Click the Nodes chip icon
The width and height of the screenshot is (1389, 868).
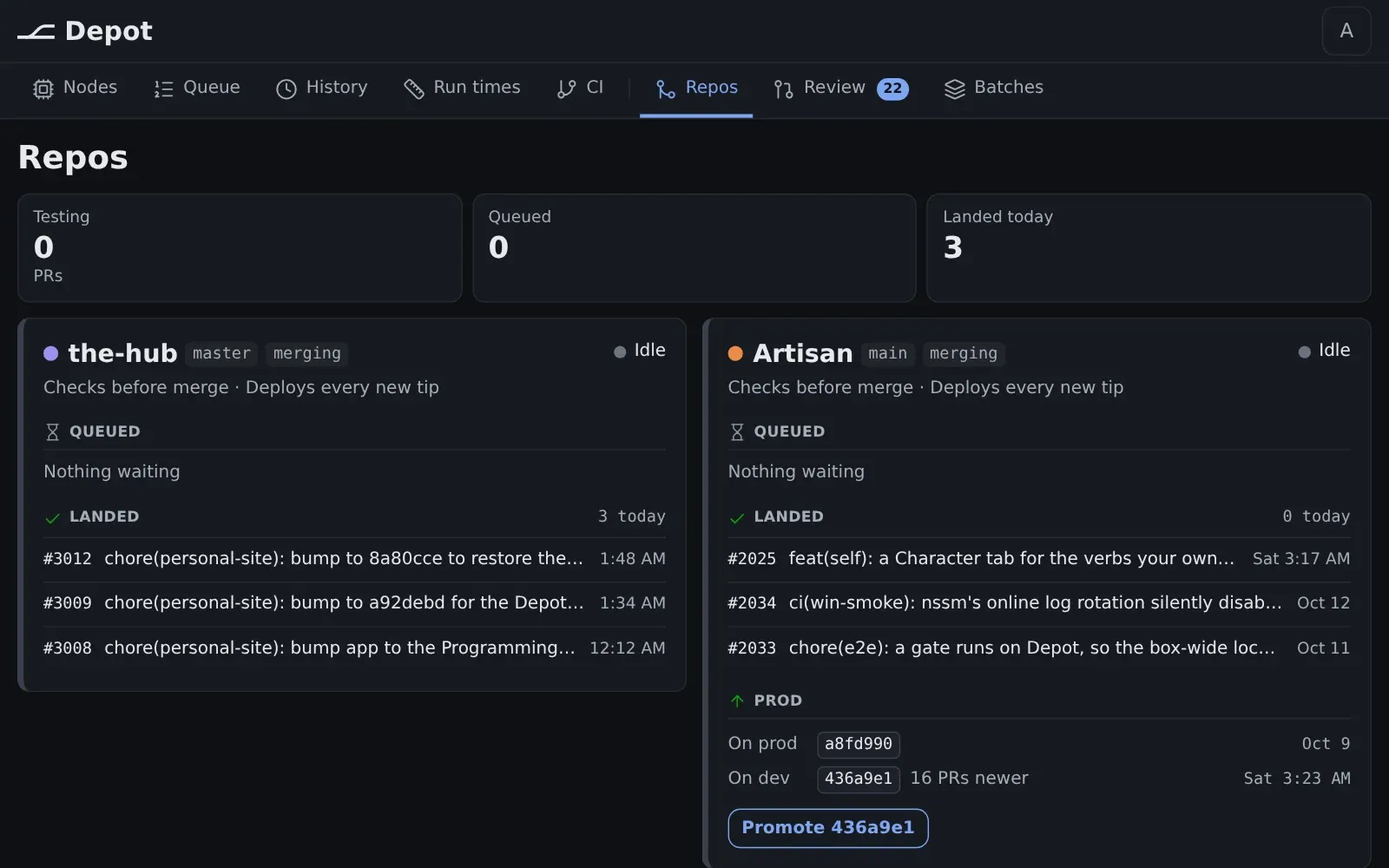43,89
